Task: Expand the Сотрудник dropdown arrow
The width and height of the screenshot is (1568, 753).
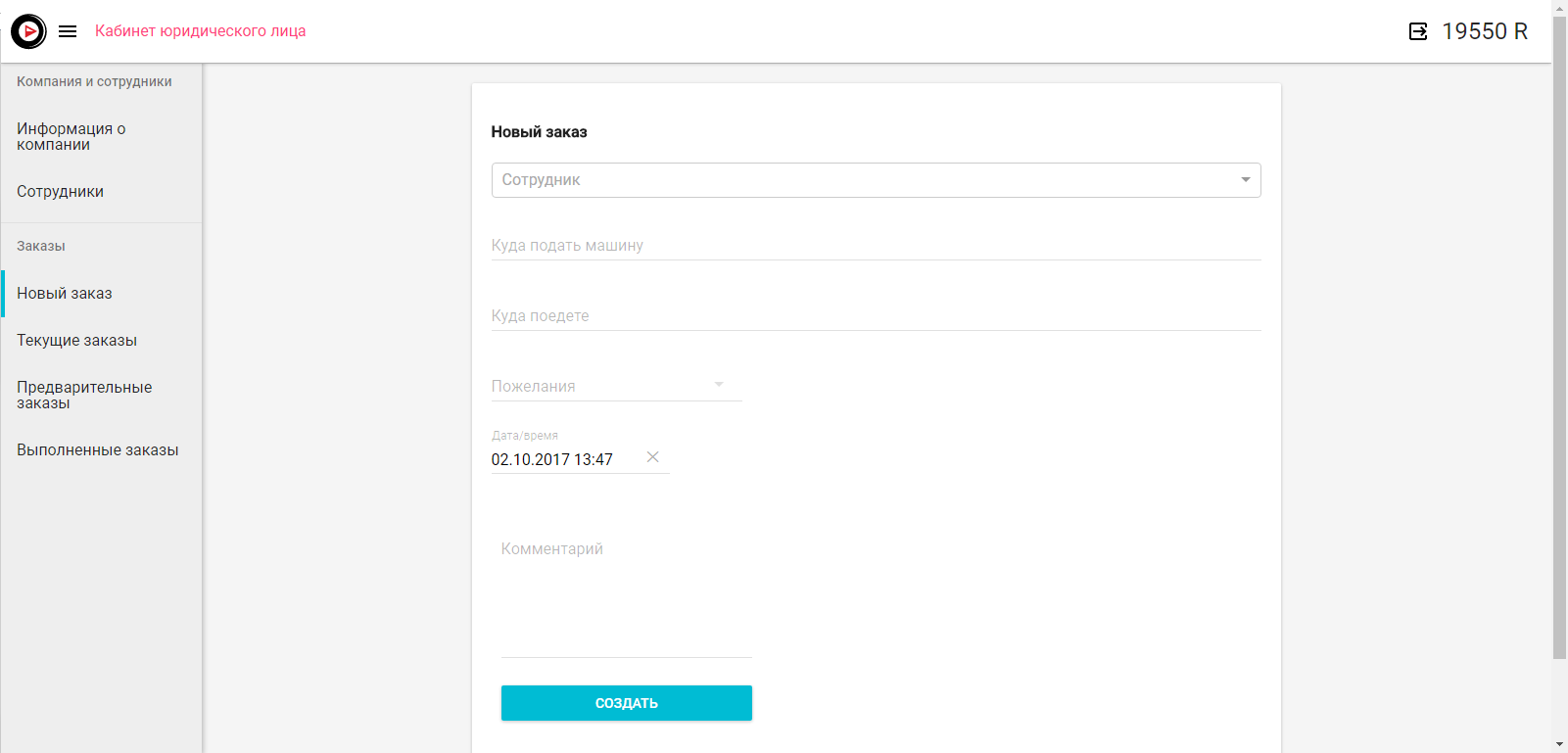Action: [x=1245, y=180]
